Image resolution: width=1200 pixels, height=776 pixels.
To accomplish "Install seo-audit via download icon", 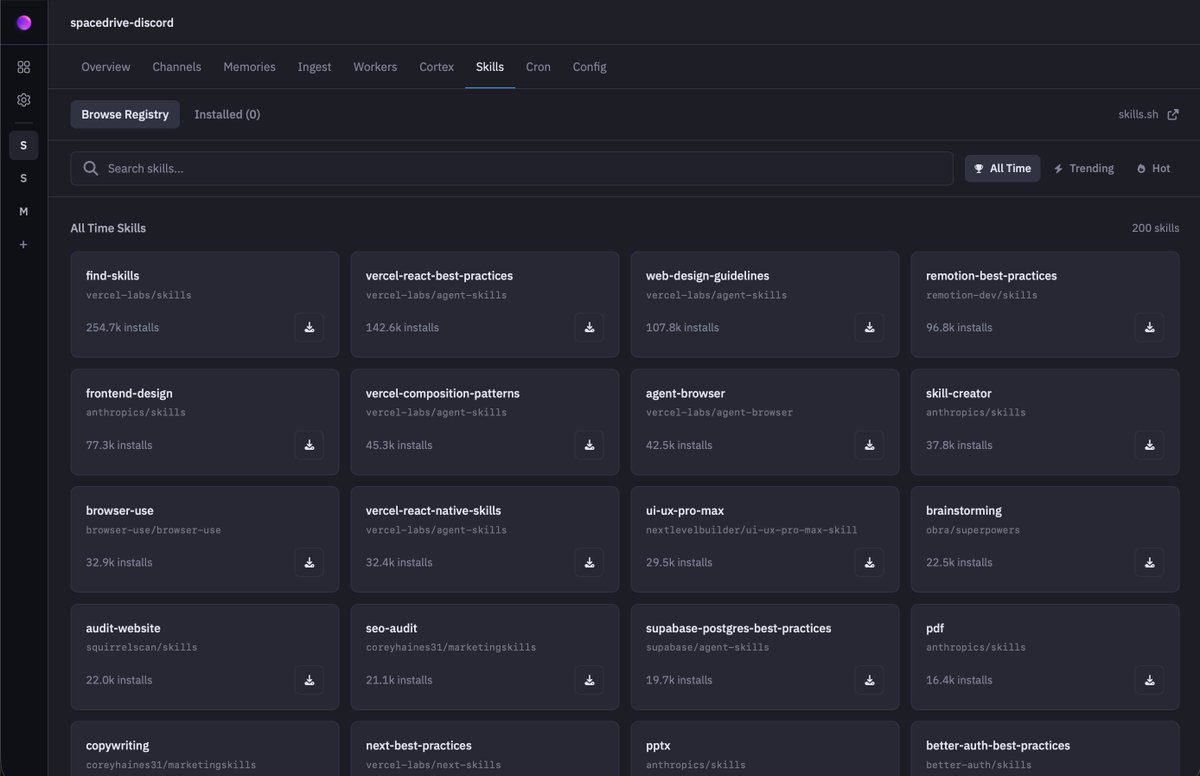I will tap(589, 680).
